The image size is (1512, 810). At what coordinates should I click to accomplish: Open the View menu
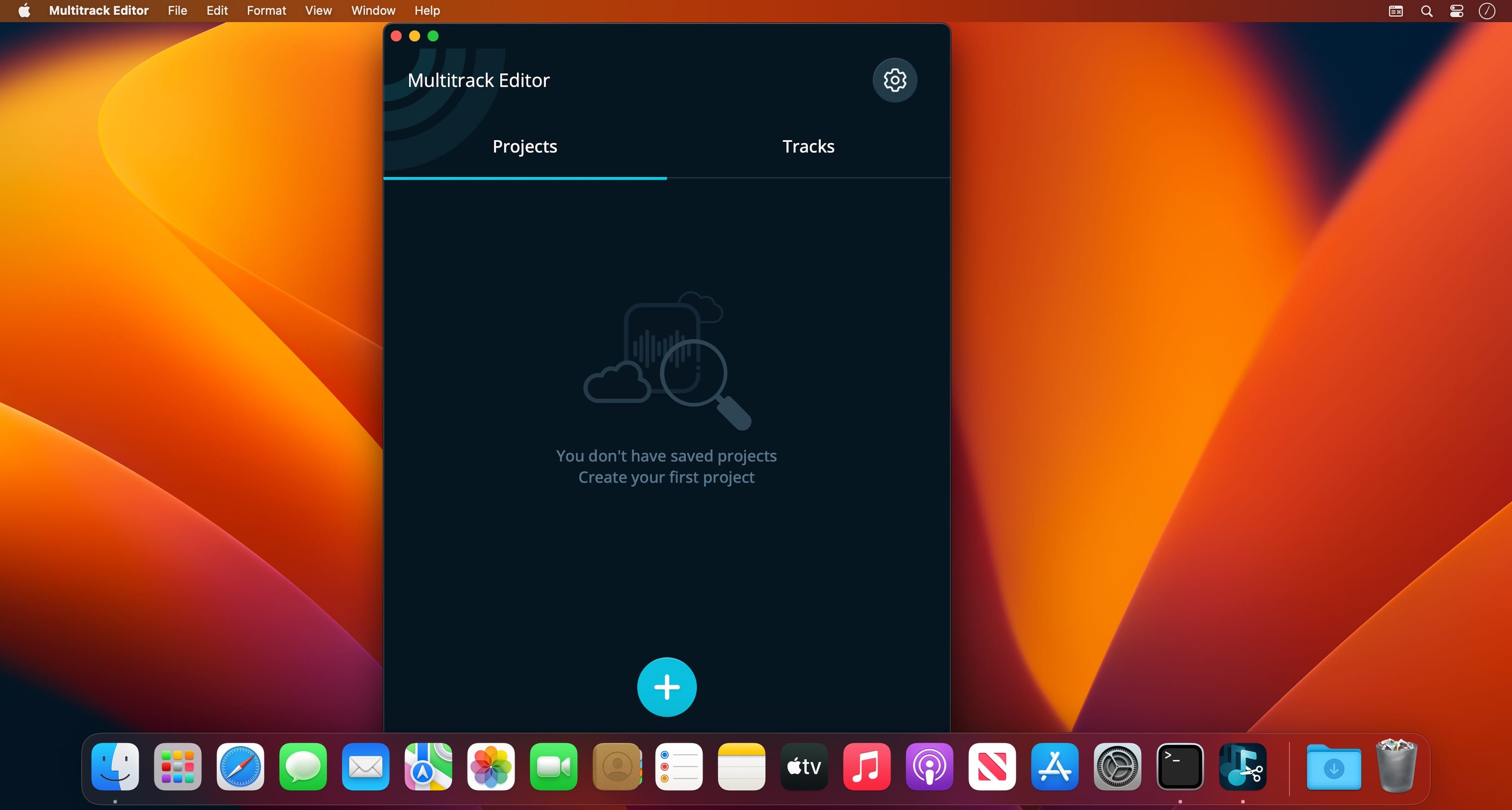click(317, 11)
